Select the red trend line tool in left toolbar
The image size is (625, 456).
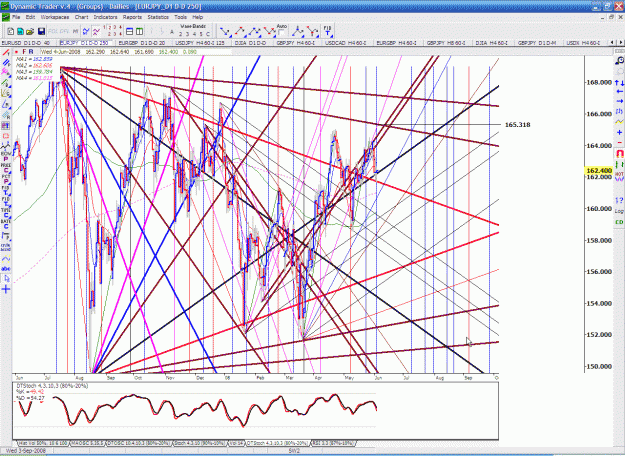(x=6, y=53)
